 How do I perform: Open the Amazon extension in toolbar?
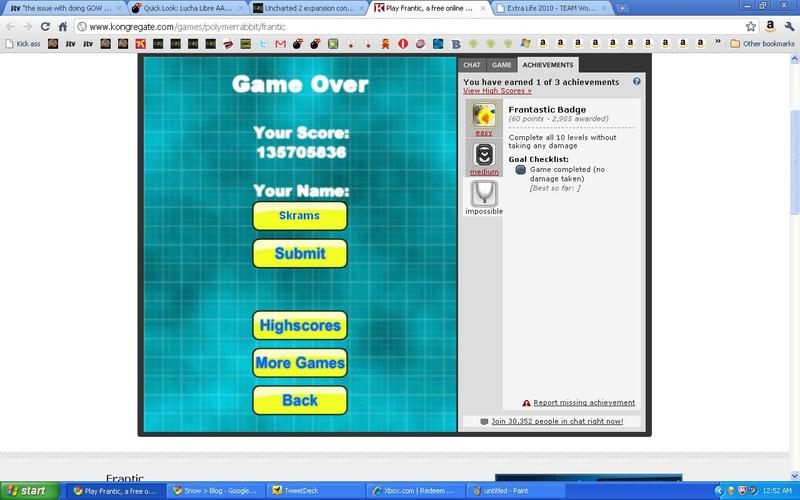click(770, 26)
